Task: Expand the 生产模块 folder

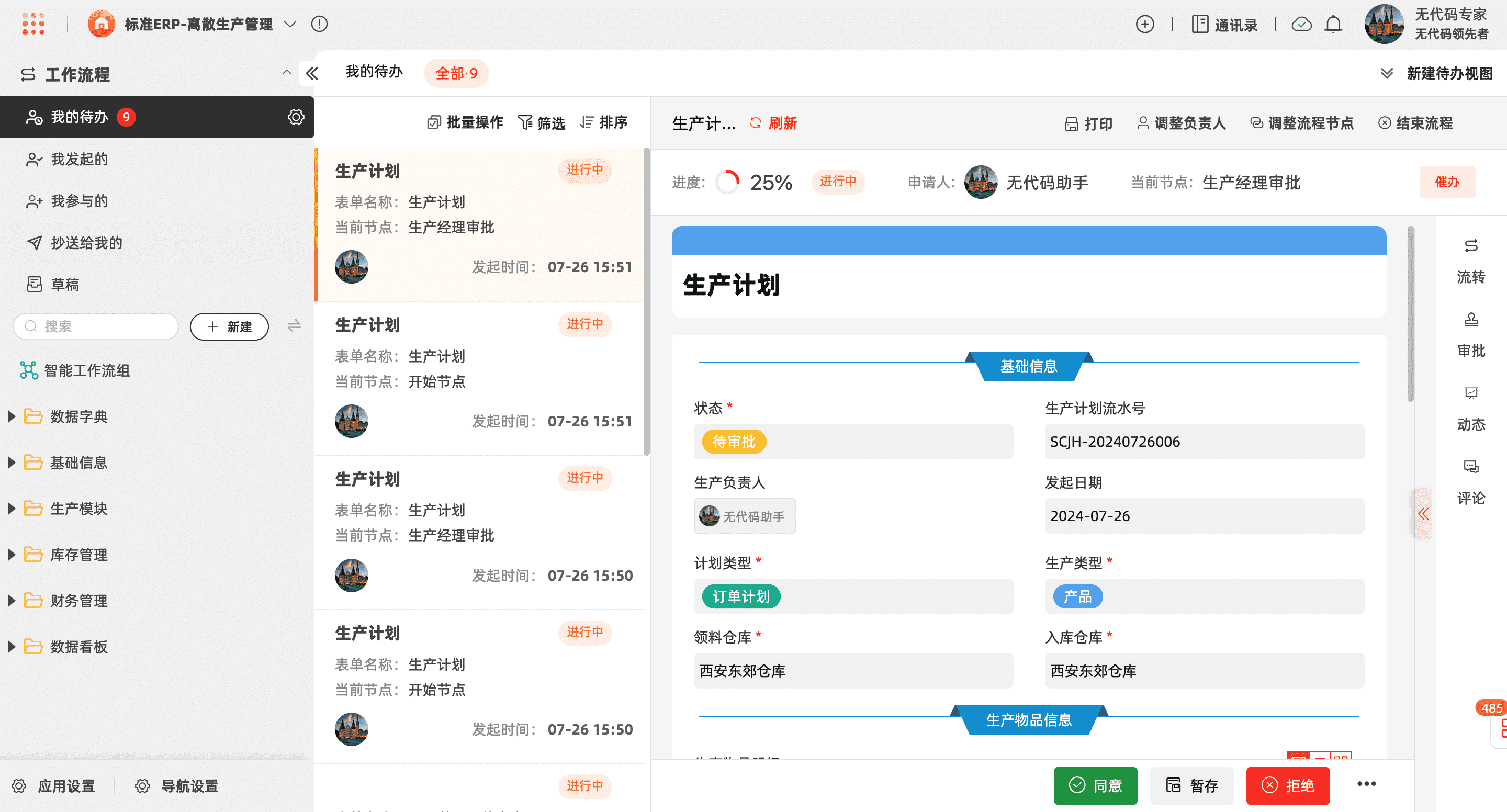Action: point(11,509)
